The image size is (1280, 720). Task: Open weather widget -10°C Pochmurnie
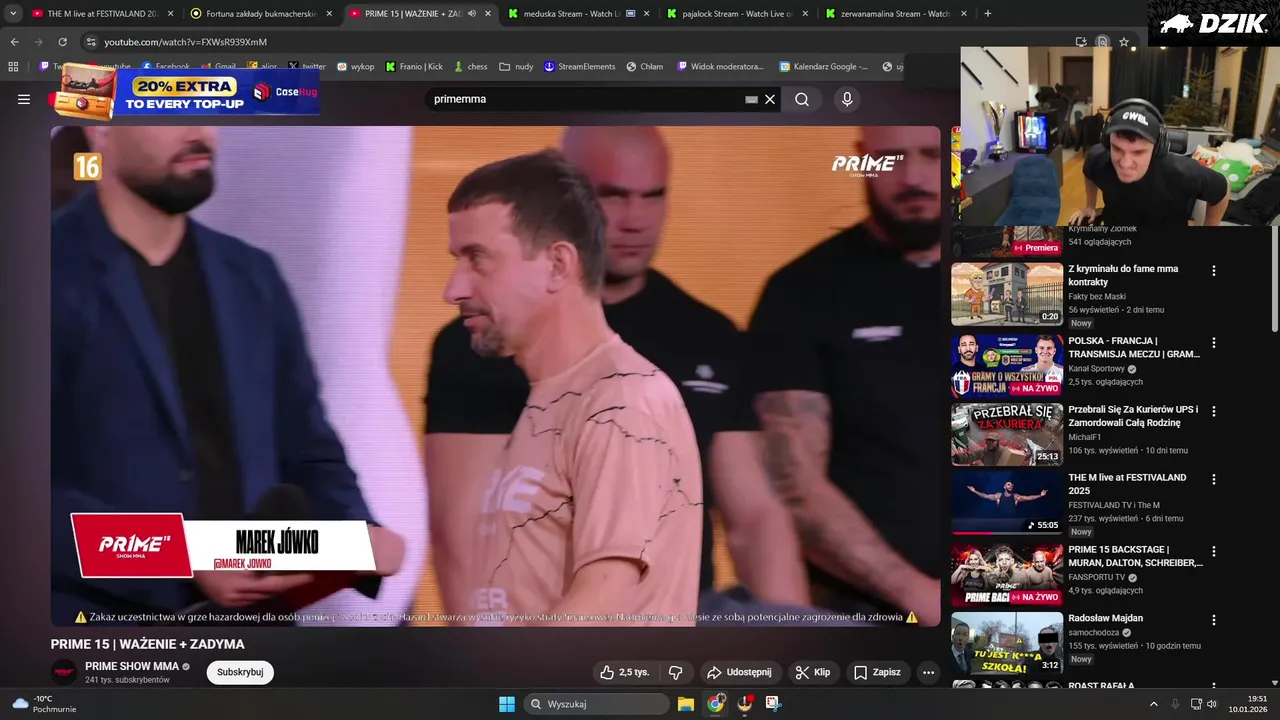[44, 704]
